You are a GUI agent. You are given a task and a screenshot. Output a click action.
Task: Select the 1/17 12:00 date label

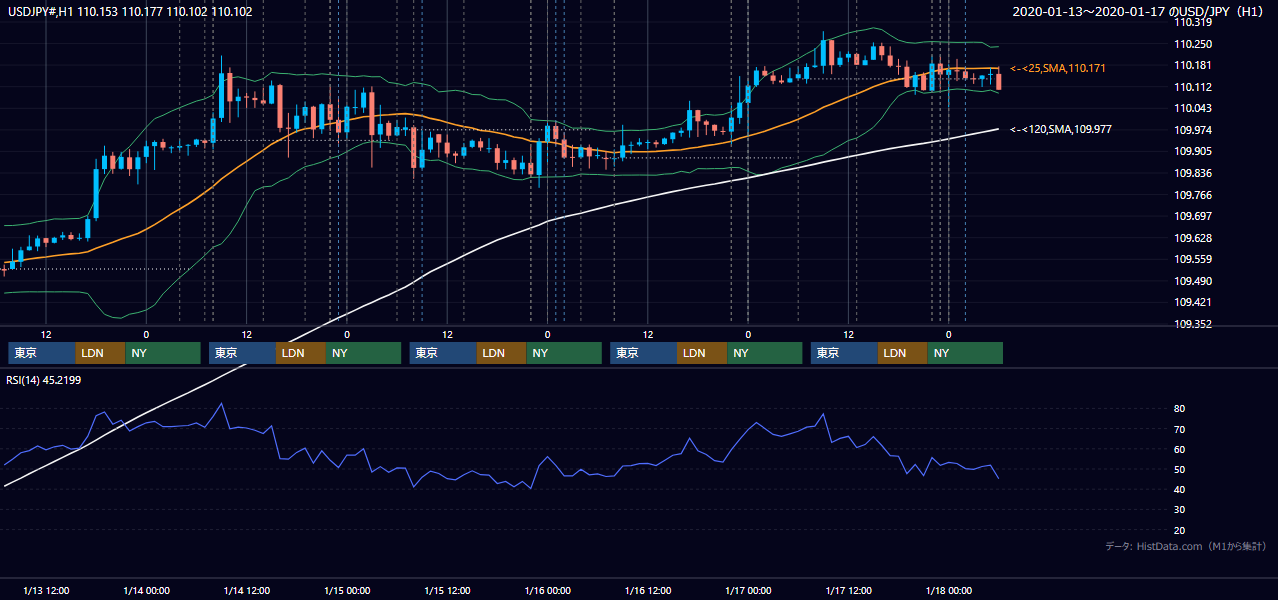(x=849, y=591)
